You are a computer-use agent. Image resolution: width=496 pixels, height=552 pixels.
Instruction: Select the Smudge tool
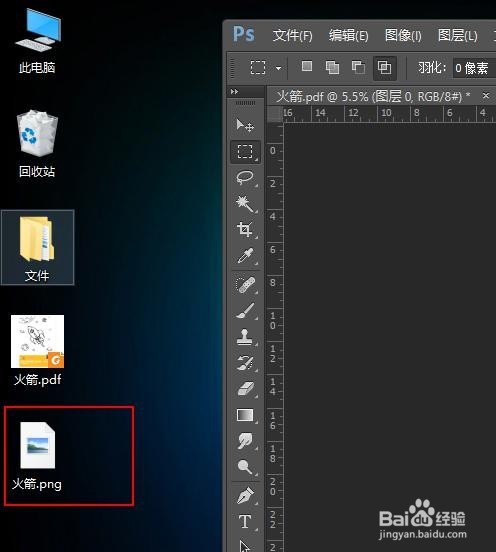(245, 441)
